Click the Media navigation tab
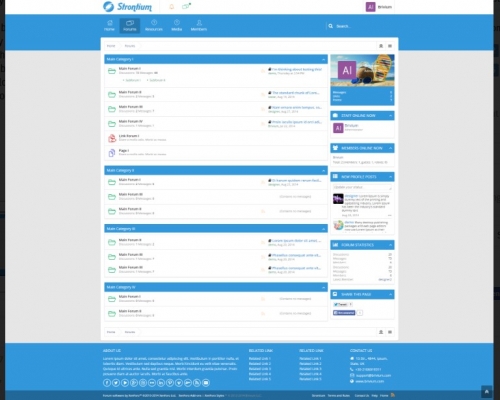Screen dimensions: 500x400 point(177,26)
